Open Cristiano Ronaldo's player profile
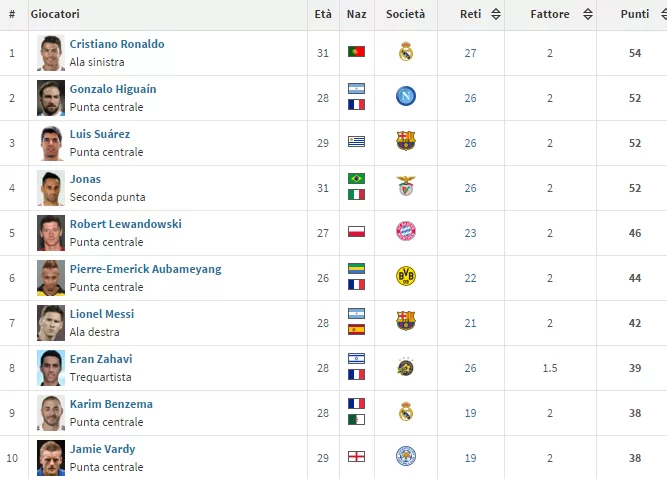 coord(117,44)
